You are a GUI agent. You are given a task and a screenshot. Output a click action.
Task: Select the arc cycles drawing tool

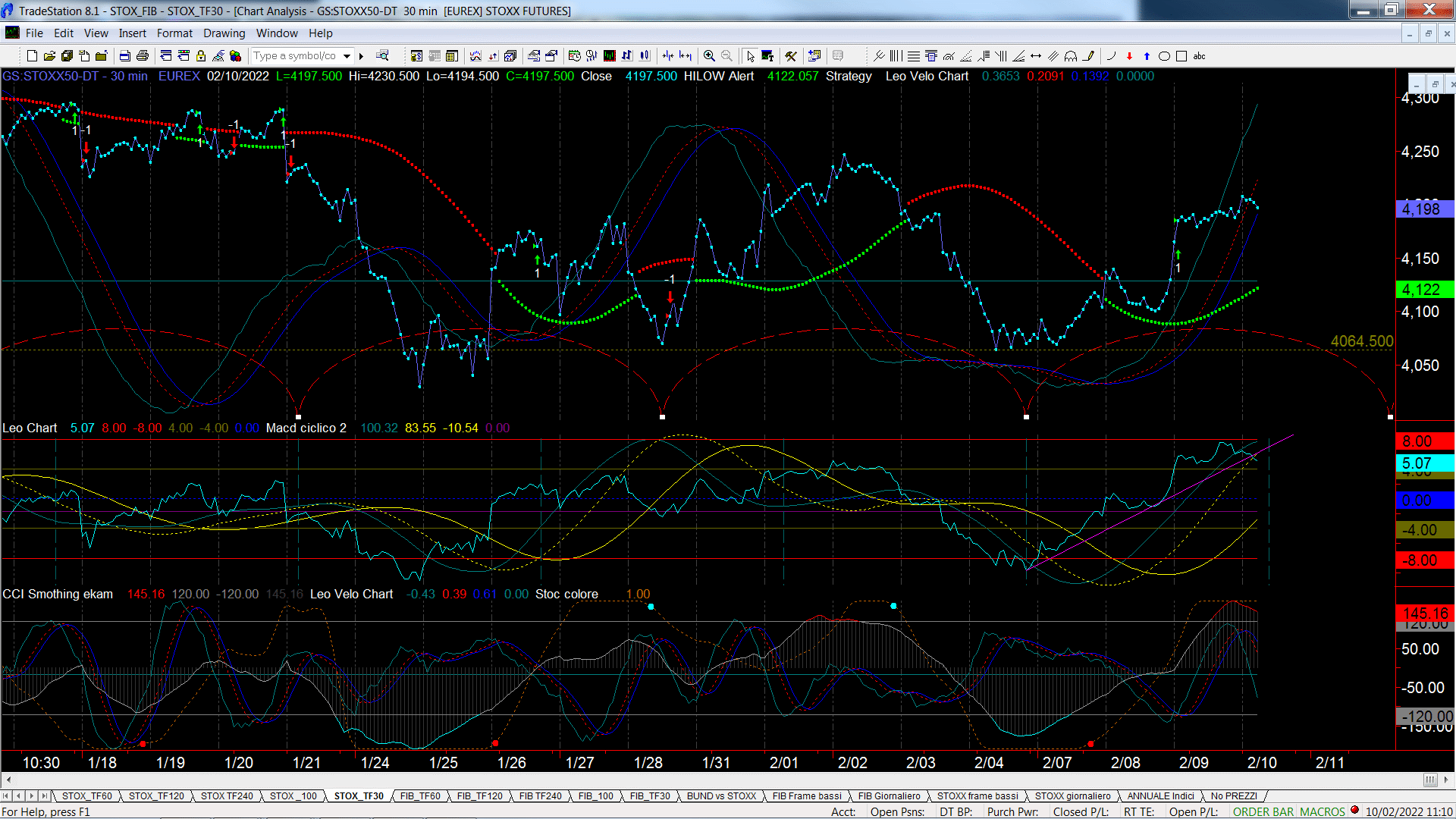pyautogui.click(x=1071, y=56)
